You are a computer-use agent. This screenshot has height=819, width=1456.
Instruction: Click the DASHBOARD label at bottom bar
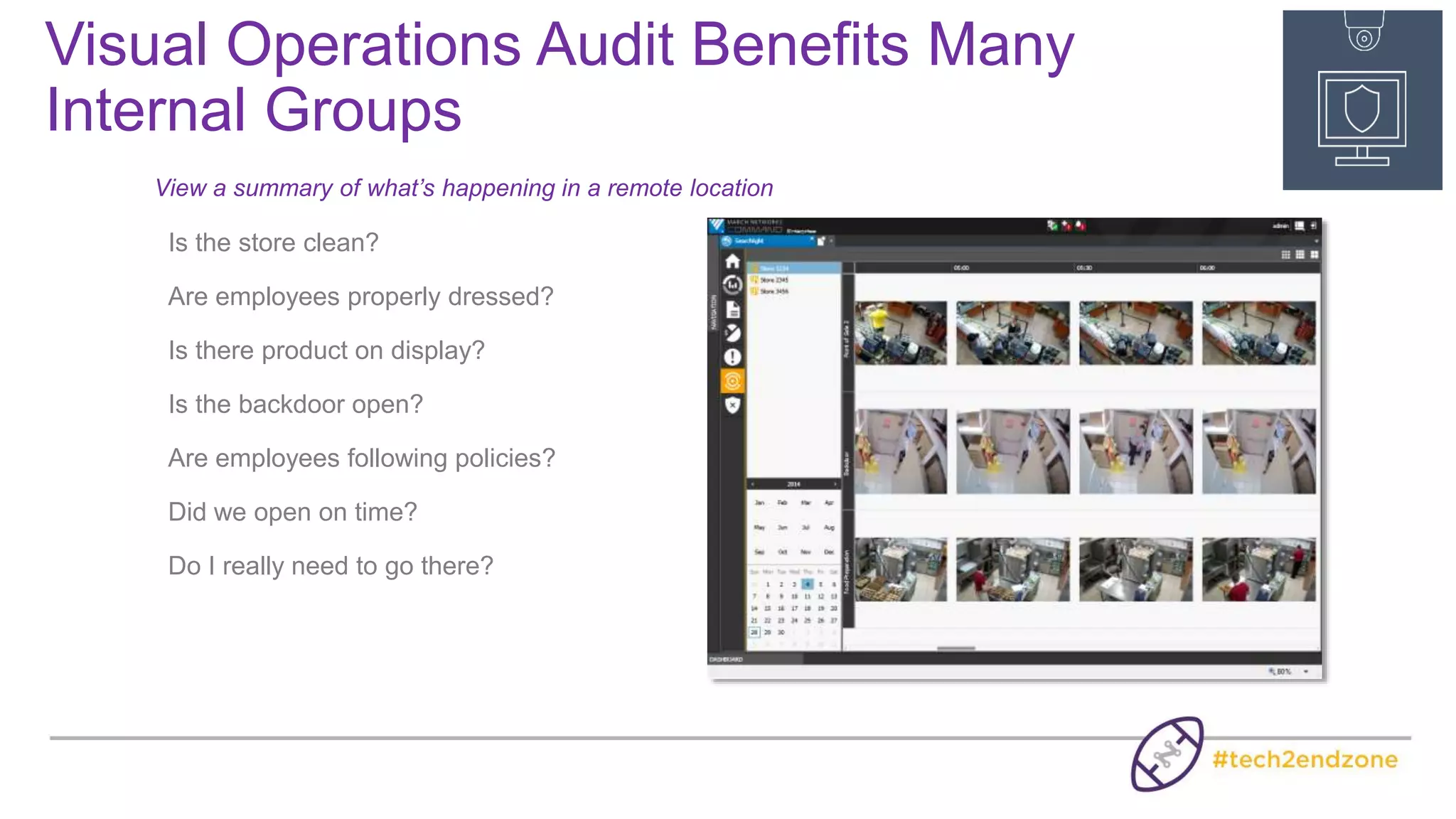click(x=726, y=660)
